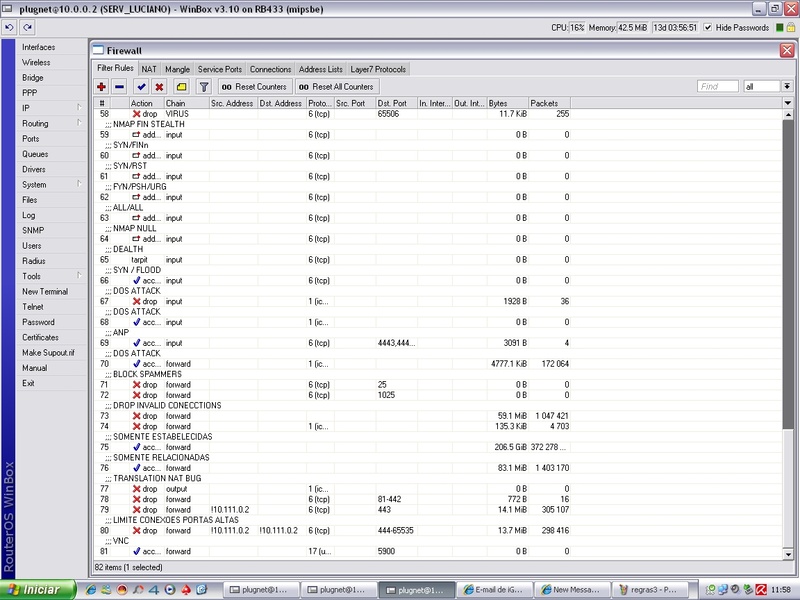
Task: Sort by the Dst. Port column header
Action: point(396,103)
